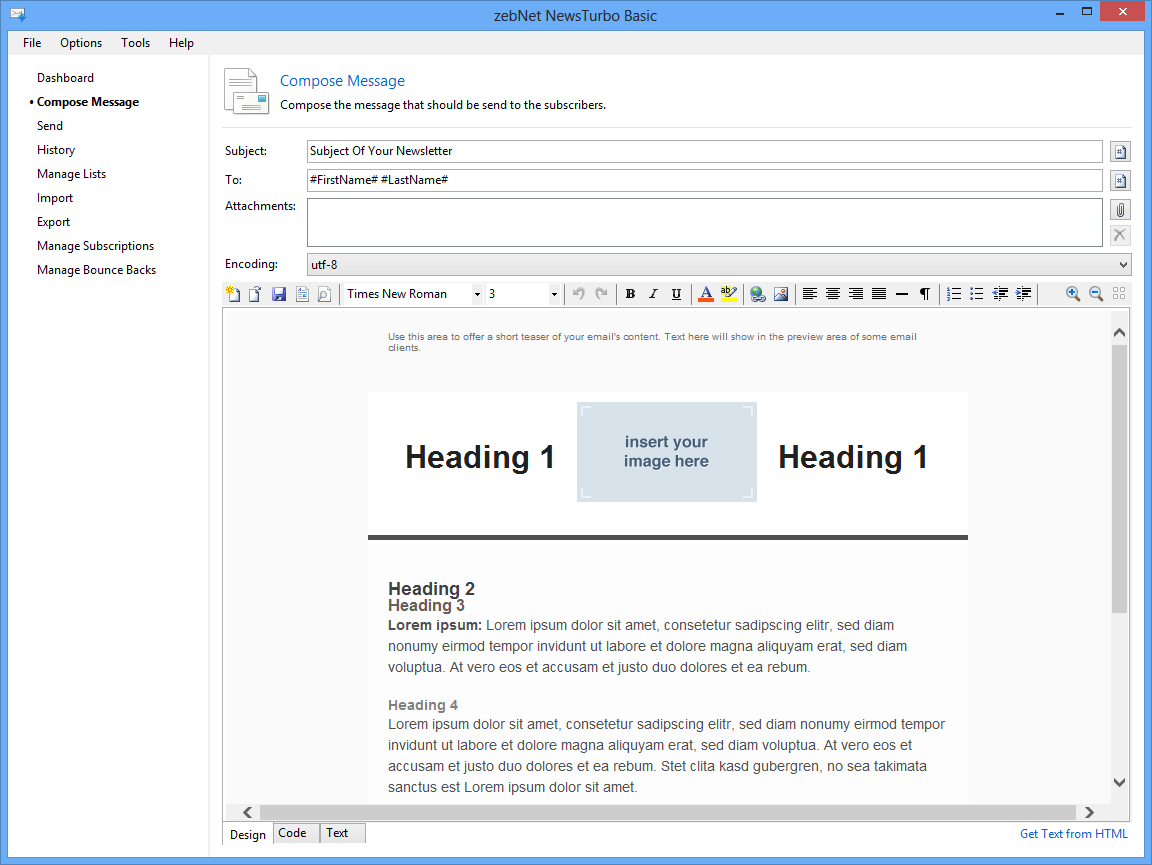Viewport: 1152px width, 865px height.
Task: Click the Save icon in editor toolbar
Action: 279,294
